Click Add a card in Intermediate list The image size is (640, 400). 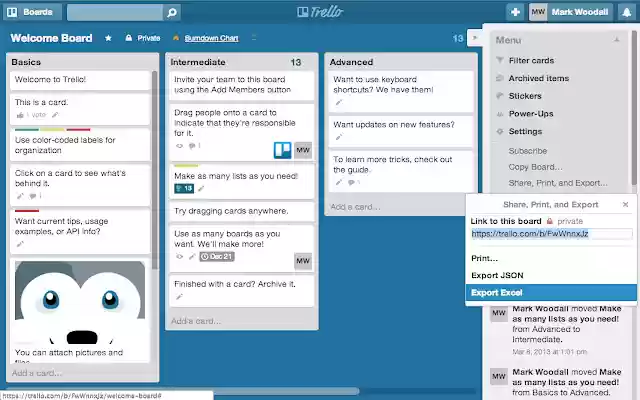(x=196, y=321)
